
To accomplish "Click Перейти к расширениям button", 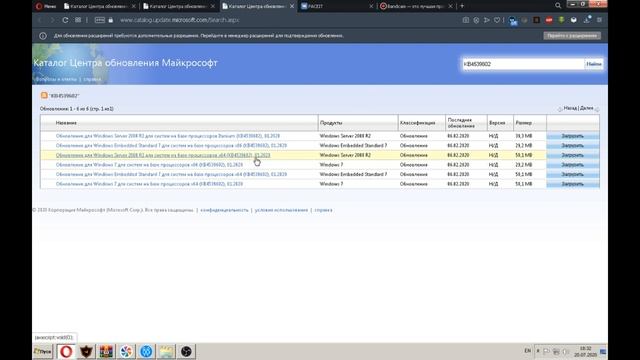I will [x=572, y=36].
